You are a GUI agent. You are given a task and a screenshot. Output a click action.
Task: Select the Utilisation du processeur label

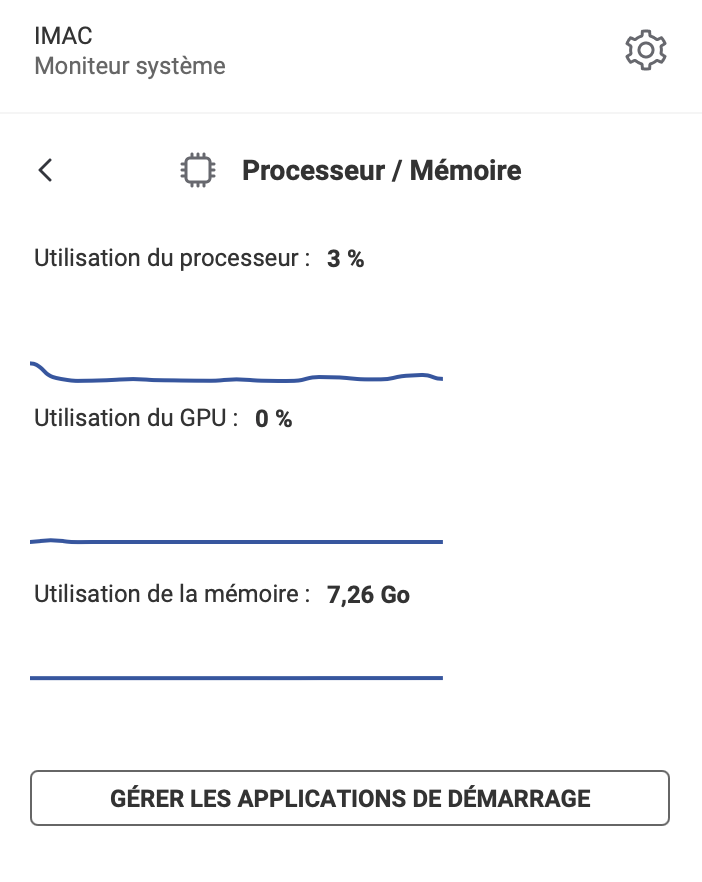point(172,258)
